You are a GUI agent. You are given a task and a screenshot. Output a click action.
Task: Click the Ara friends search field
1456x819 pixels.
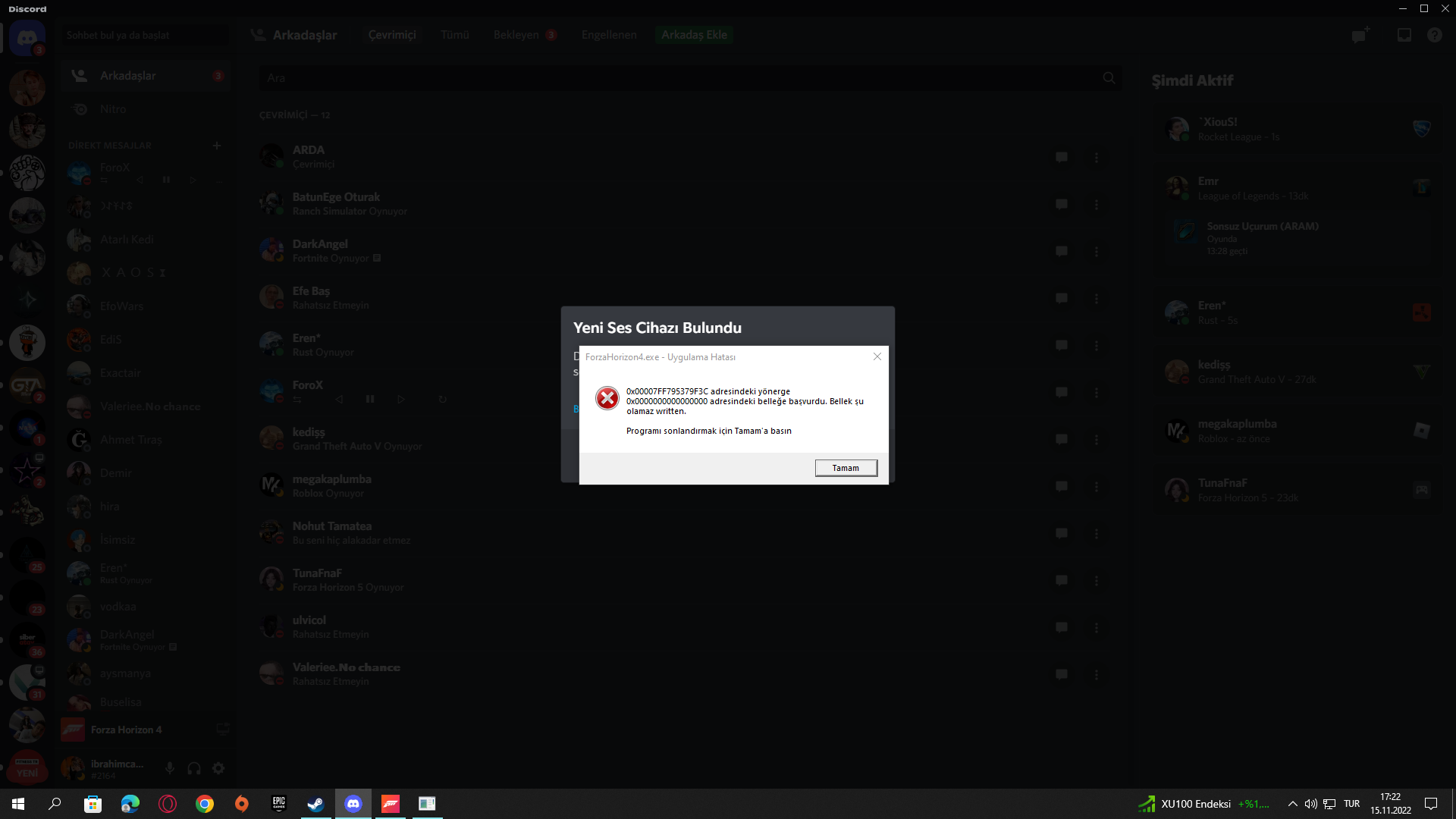(682, 78)
